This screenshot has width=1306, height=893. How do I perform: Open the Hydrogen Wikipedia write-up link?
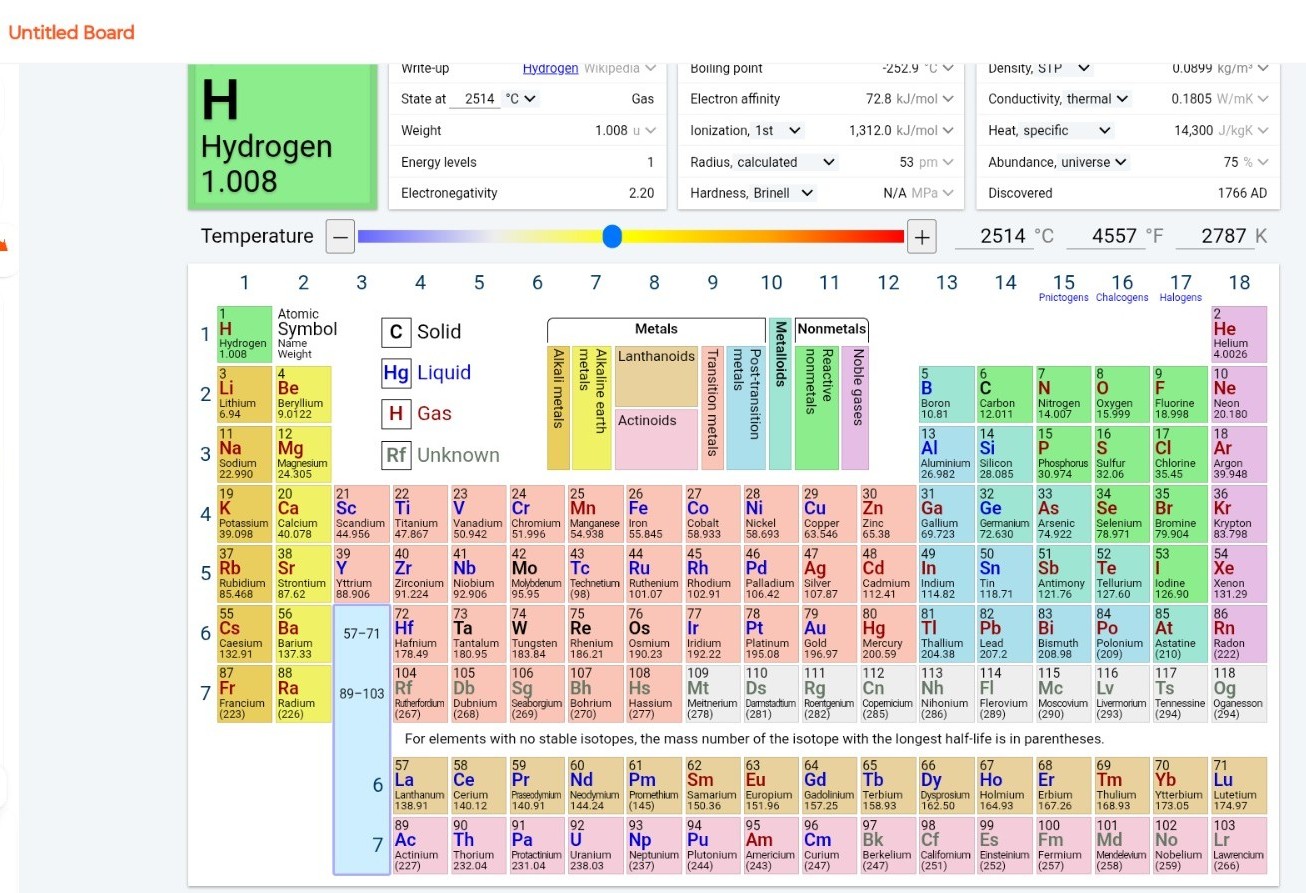(x=550, y=68)
